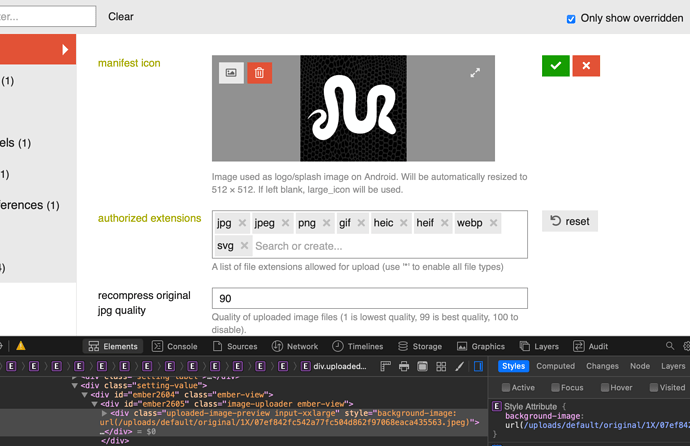Select the active orange sidebar category

(38, 49)
